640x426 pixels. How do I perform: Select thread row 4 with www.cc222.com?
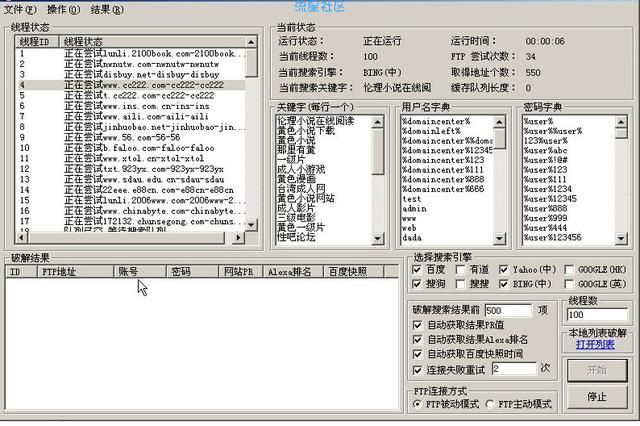coord(131,85)
